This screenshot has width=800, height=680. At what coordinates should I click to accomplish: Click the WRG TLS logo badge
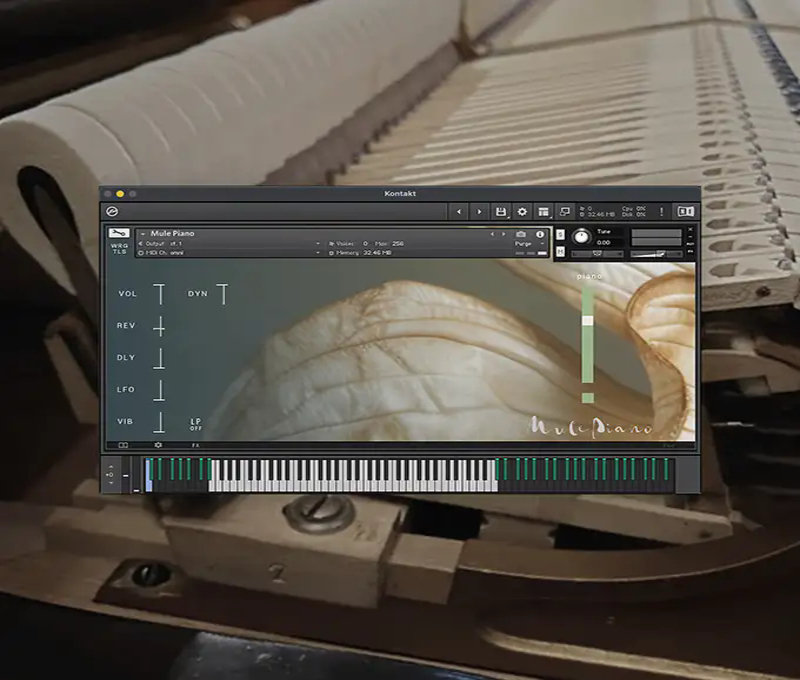click(119, 248)
